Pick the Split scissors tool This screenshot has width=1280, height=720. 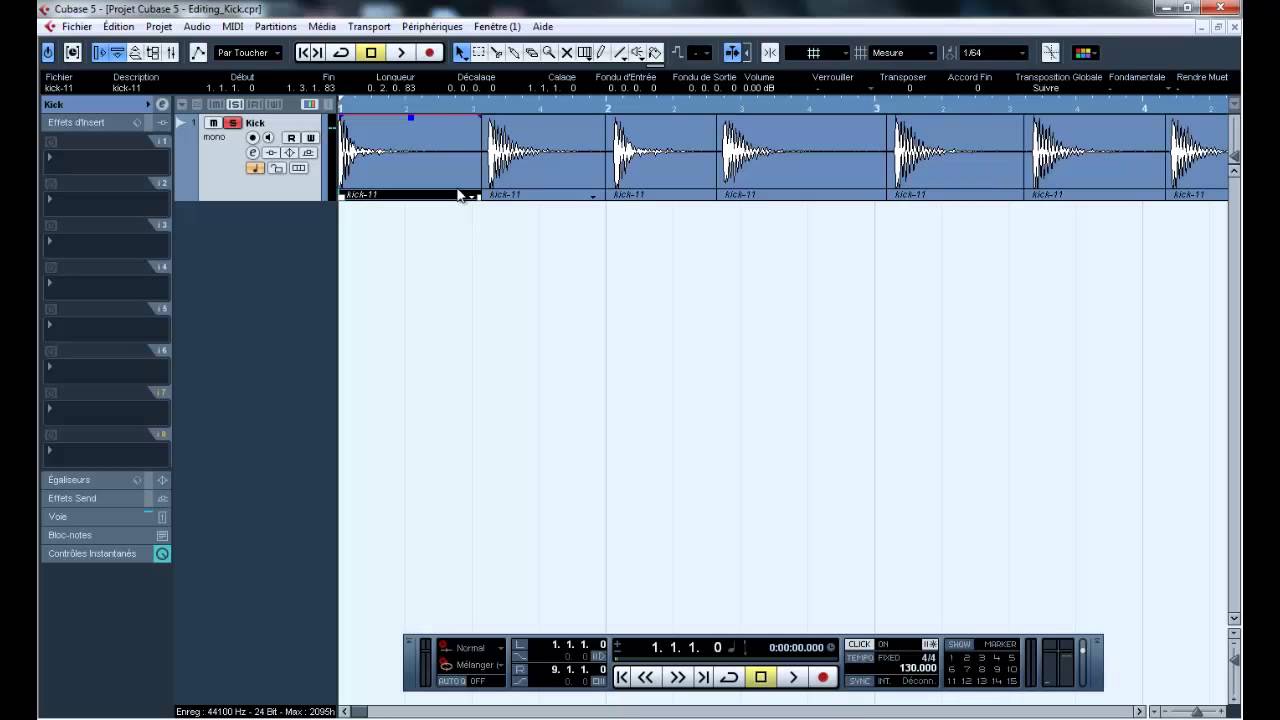point(497,53)
